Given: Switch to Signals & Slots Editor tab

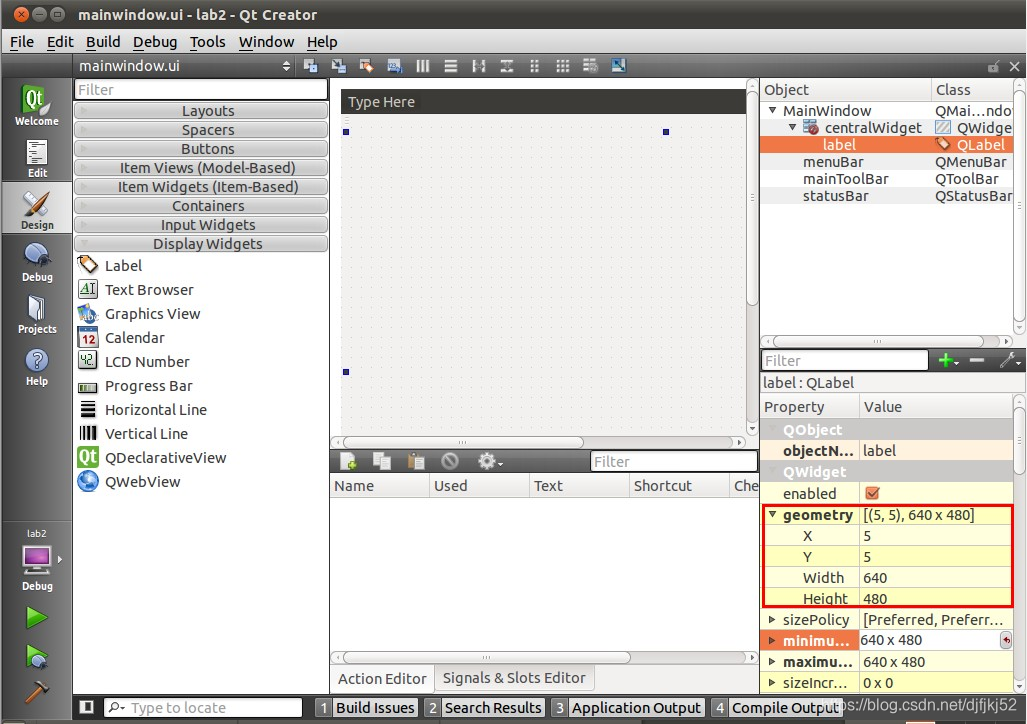Looking at the screenshot, I should tap(514, 678).
